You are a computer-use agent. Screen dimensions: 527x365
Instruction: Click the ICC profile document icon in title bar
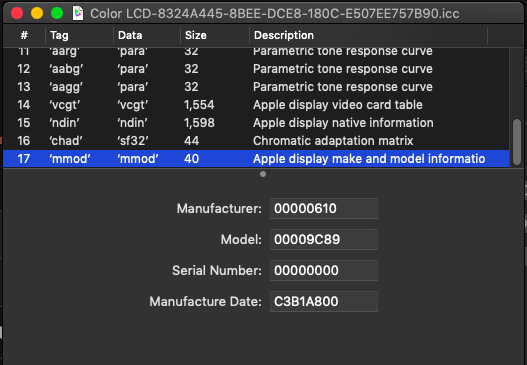pos(78,13)
